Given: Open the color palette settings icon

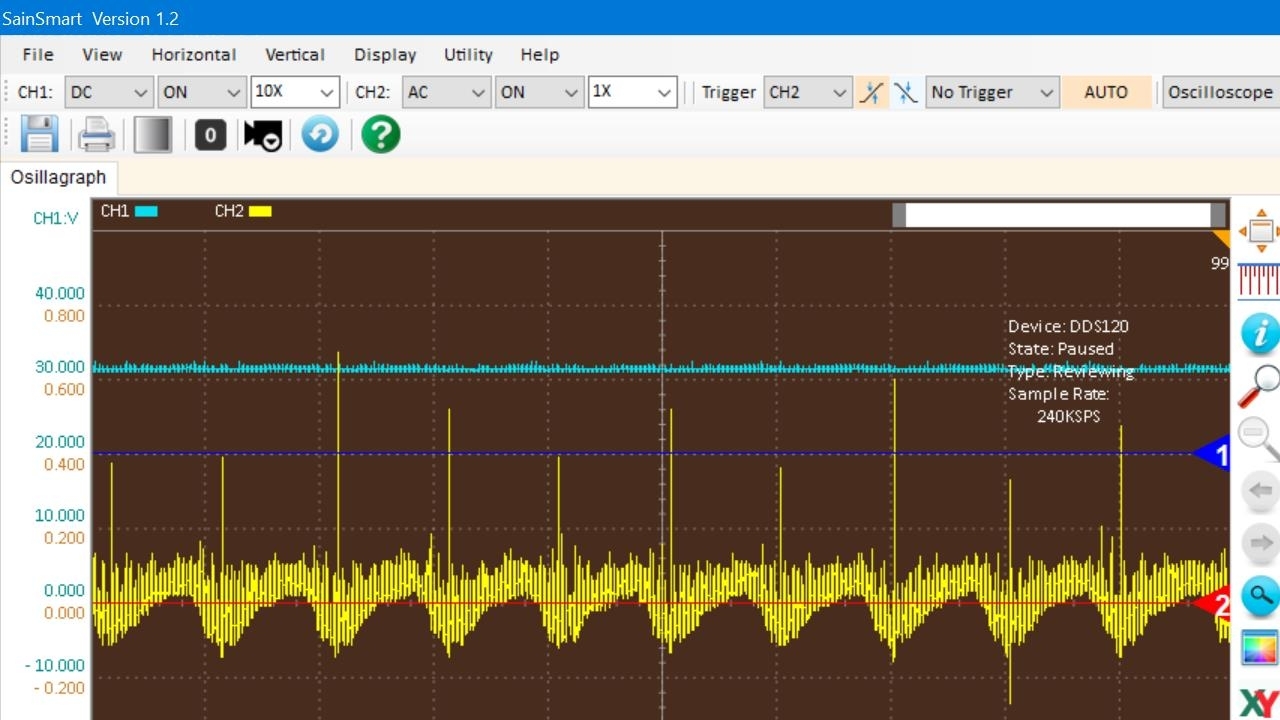Looking at the screenshot, I should click(x=1259, y=648).
